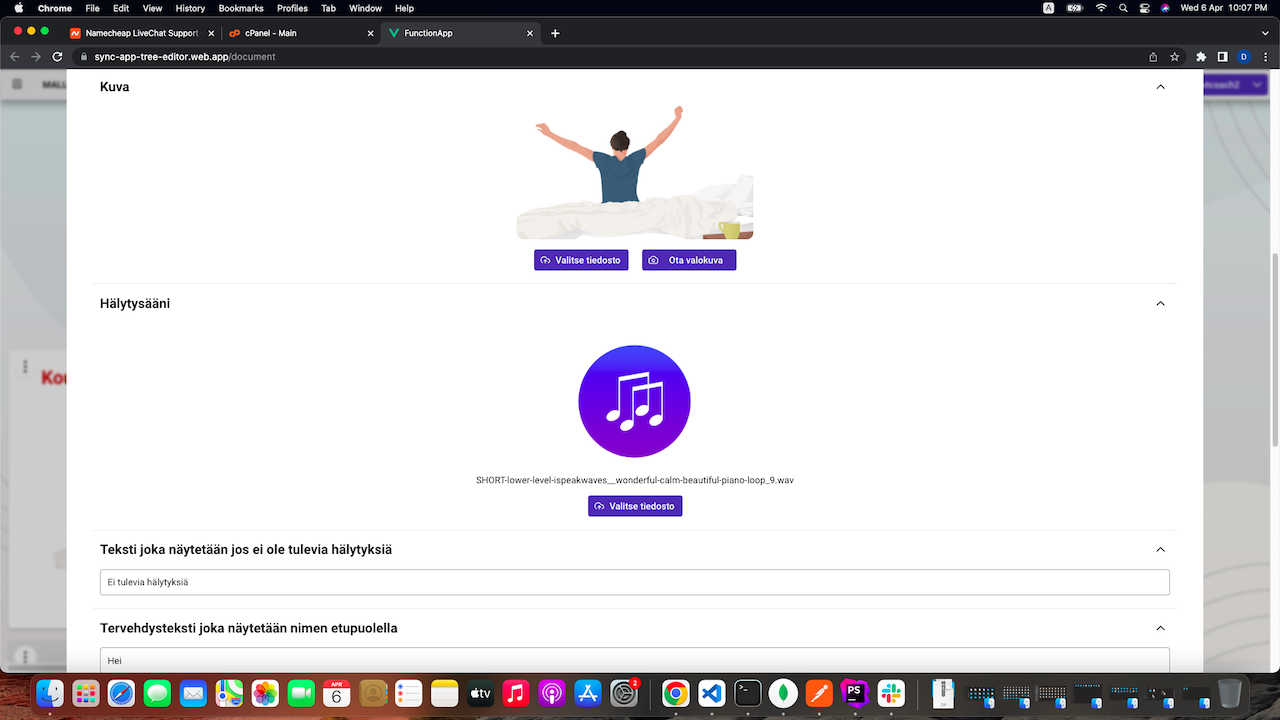
Task: Click the Ota valokuva button
Action: coord(689,260)
